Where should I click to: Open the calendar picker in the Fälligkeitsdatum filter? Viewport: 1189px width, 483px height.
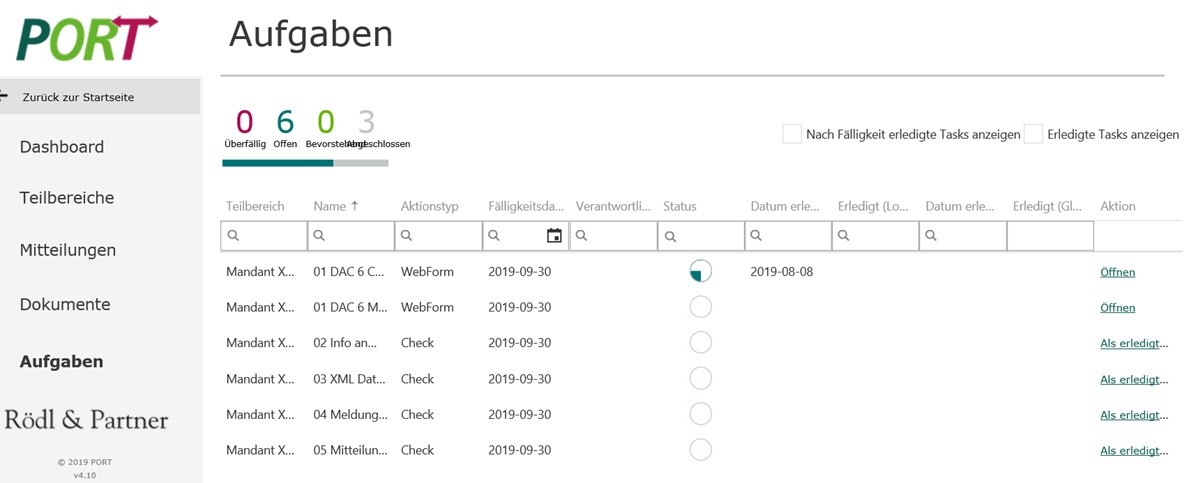554,236
